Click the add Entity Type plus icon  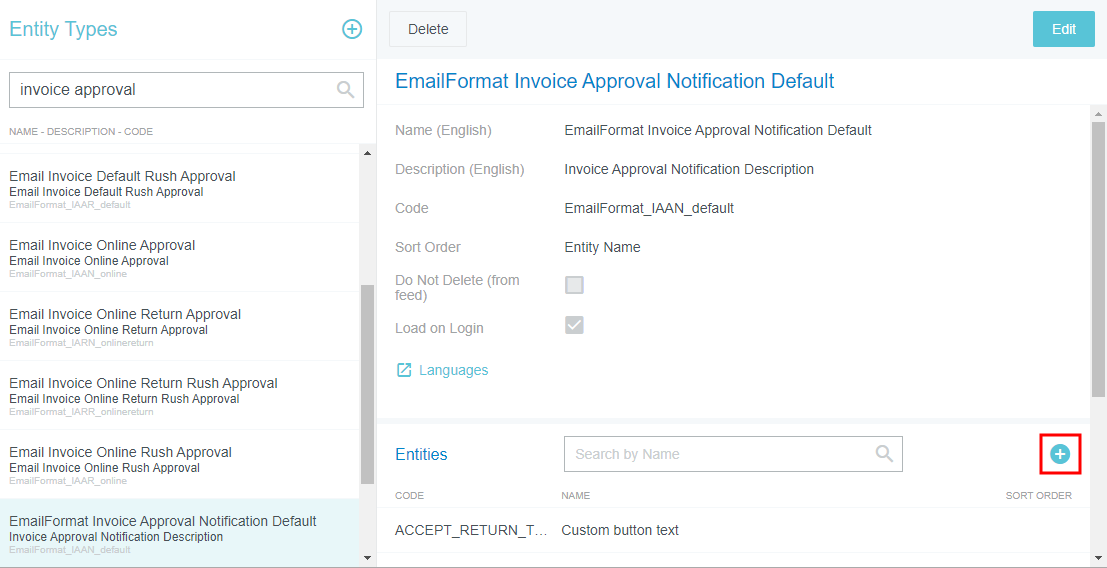pyautogui.click(x=352, y=29)
